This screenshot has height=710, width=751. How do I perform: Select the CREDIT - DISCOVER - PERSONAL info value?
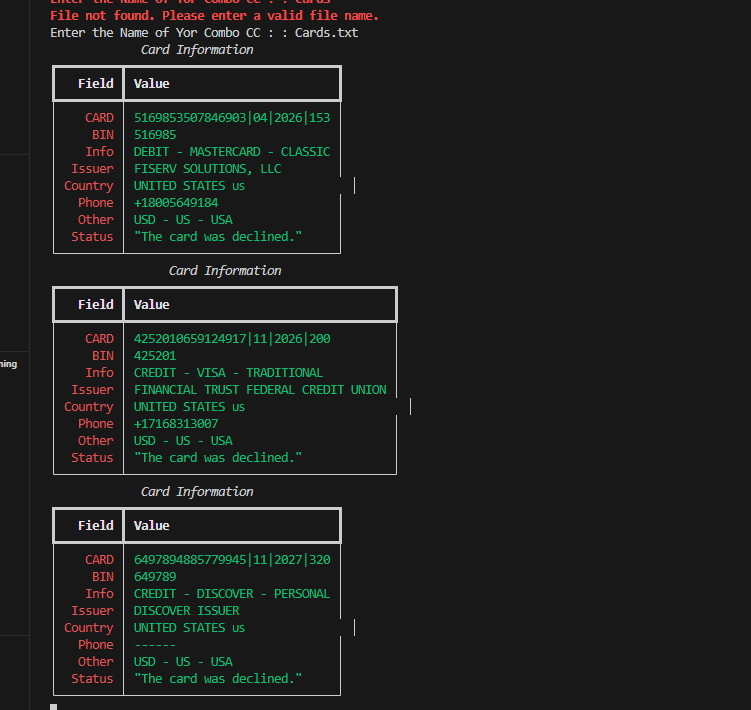232,594
